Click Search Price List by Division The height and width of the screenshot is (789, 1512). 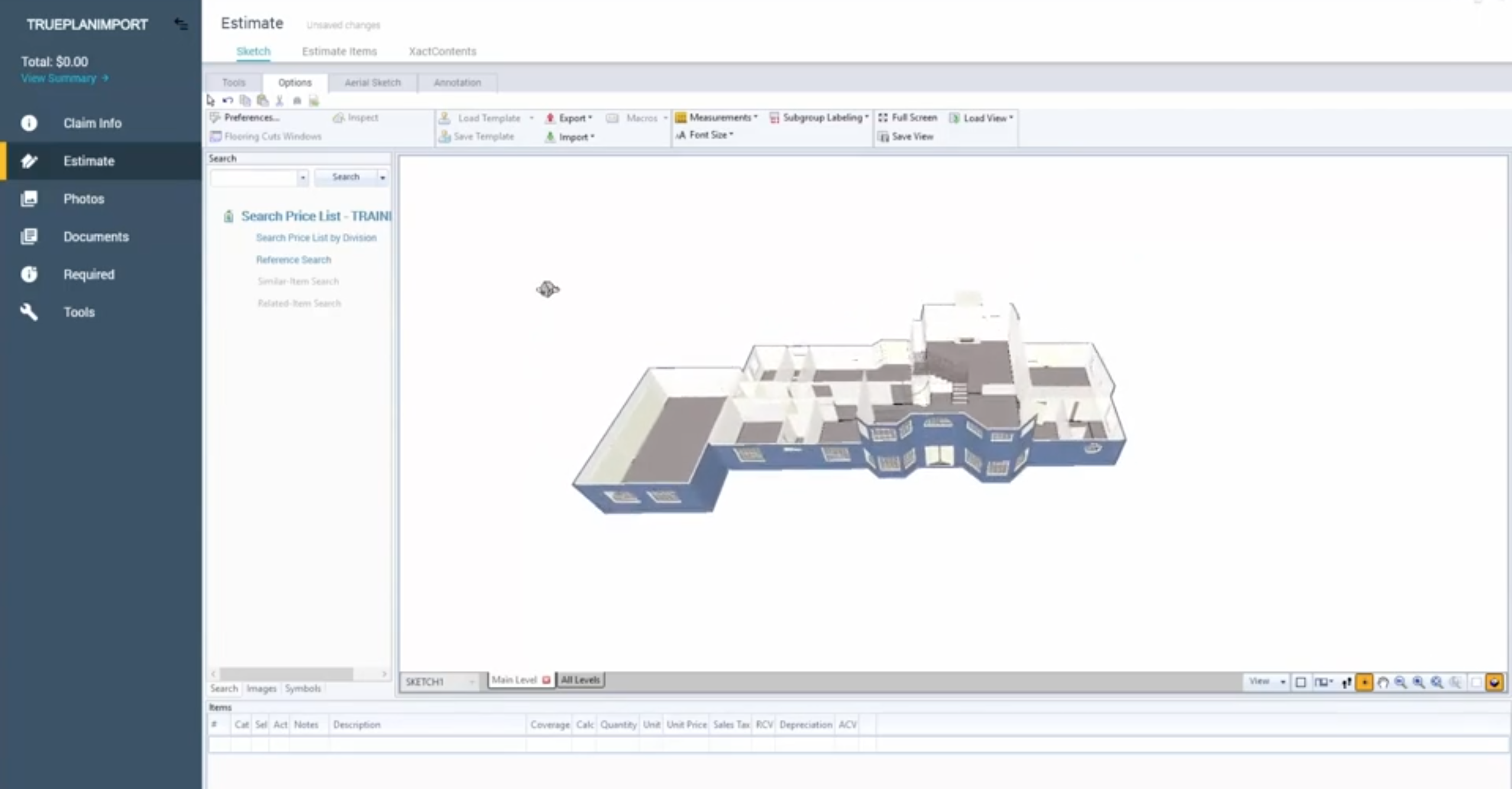[x=316, y=238]
